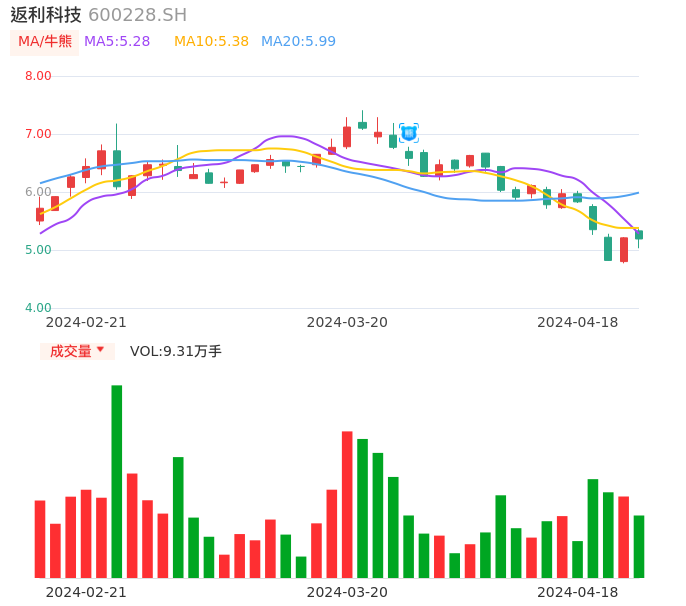Viewport: 686px width, 606px height.
Task: Click the 2024-03-20 date label under price chart
Action: tap(347, 322)
